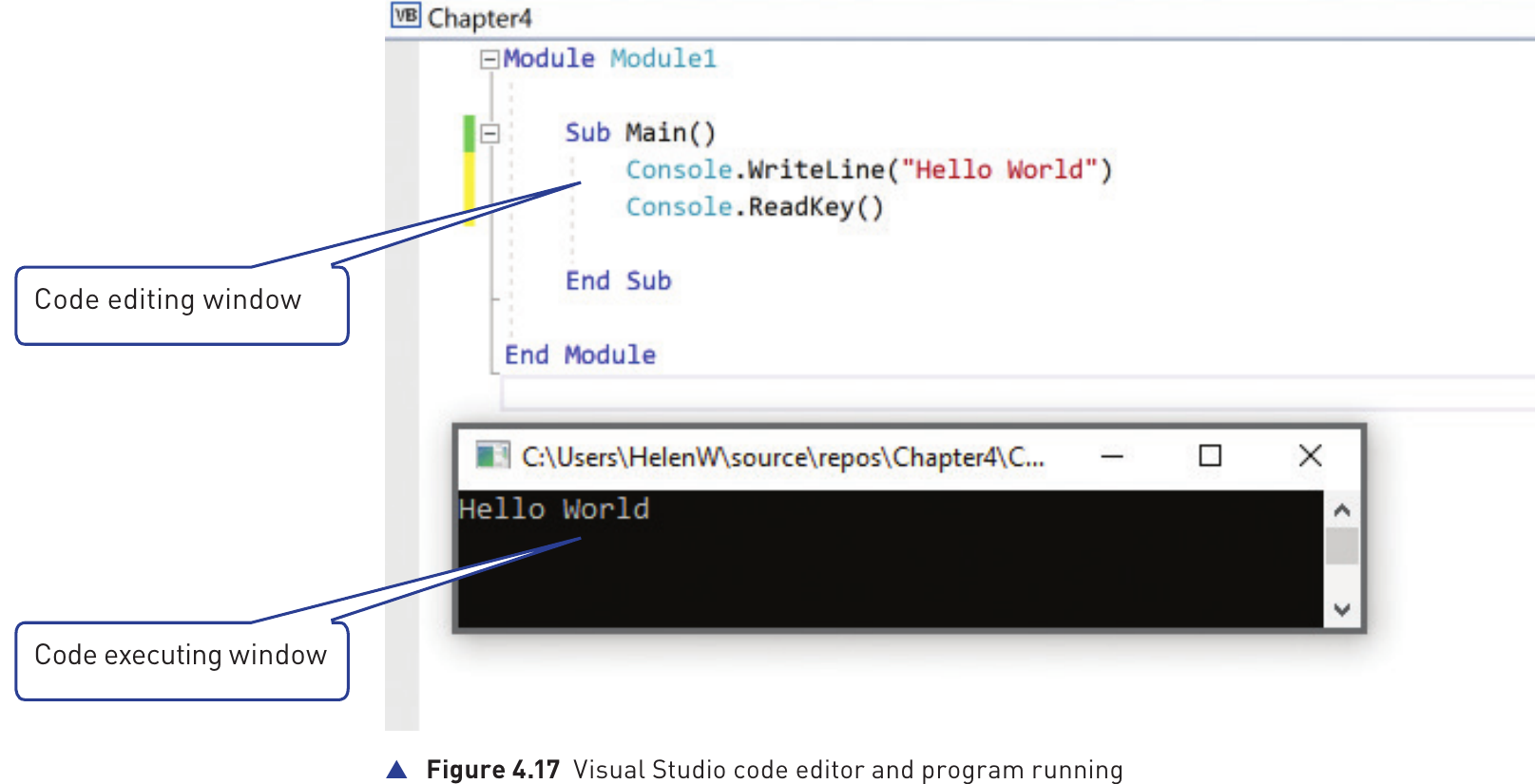The height and width of the screenshot is (784, 1535).
Task: Collapse the Module Module1 outline block
Action: (x=489, y=60)
